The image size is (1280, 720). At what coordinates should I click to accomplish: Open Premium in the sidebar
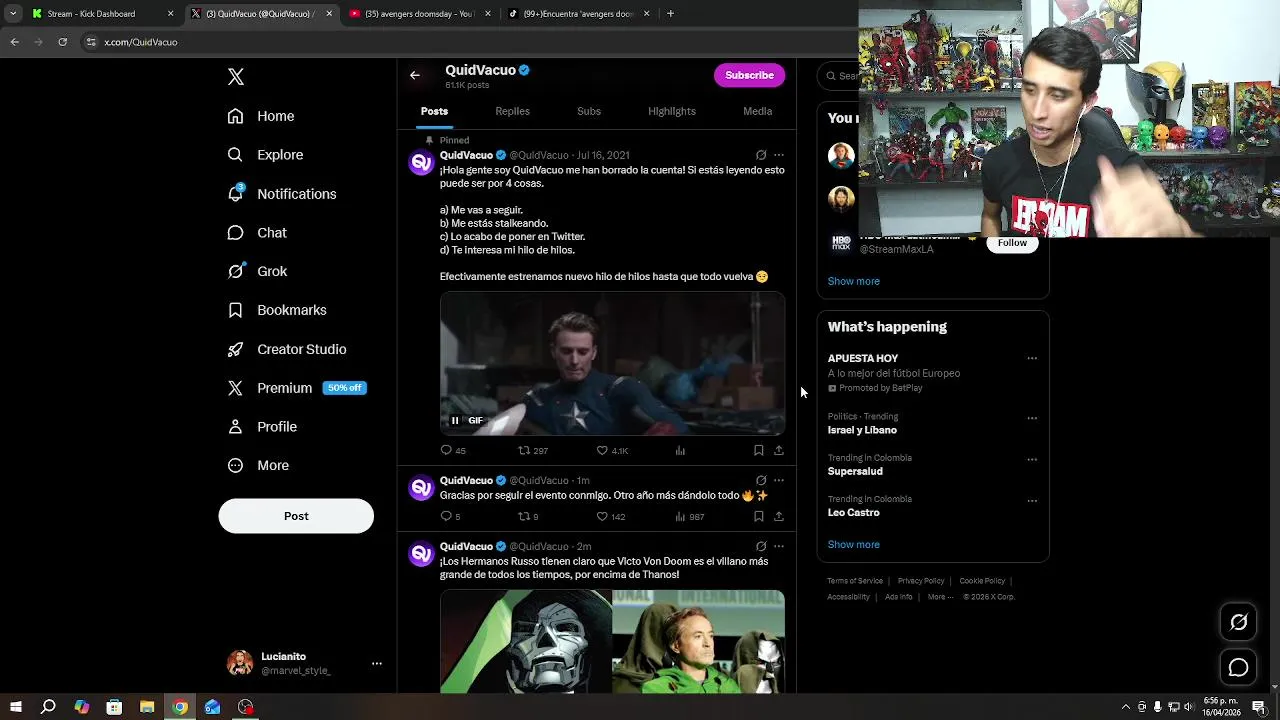(296, 388)
